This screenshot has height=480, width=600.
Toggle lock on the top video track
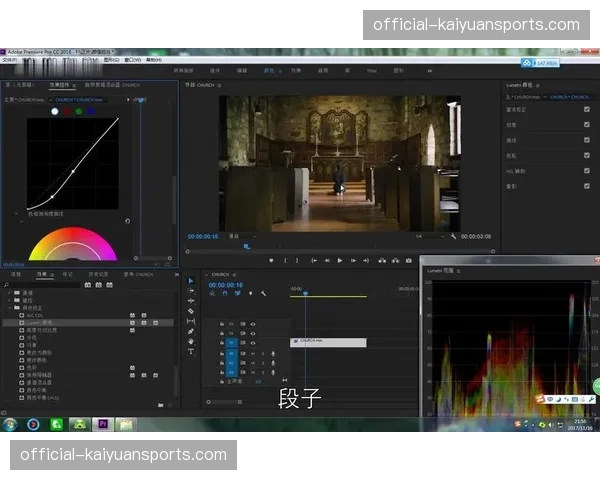222,324
